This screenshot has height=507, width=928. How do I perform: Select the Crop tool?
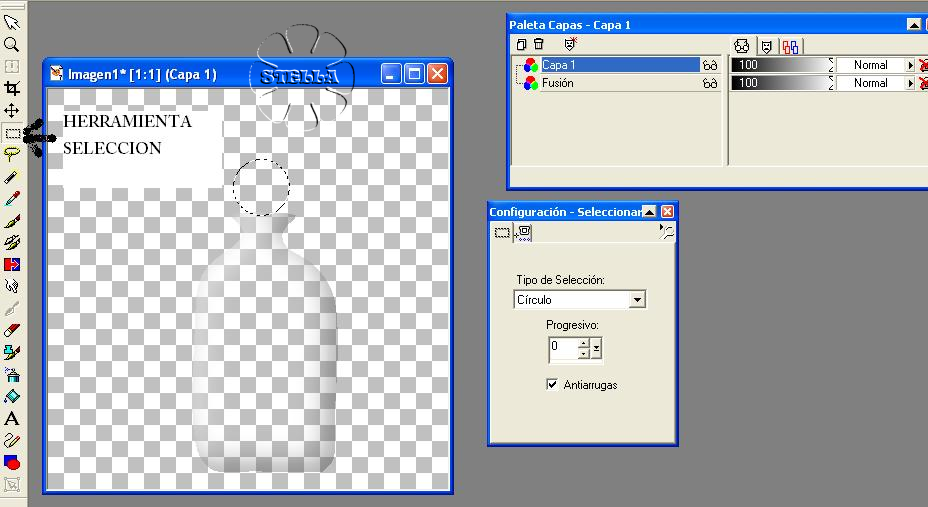pyautogui.click(x=12, y=88)
